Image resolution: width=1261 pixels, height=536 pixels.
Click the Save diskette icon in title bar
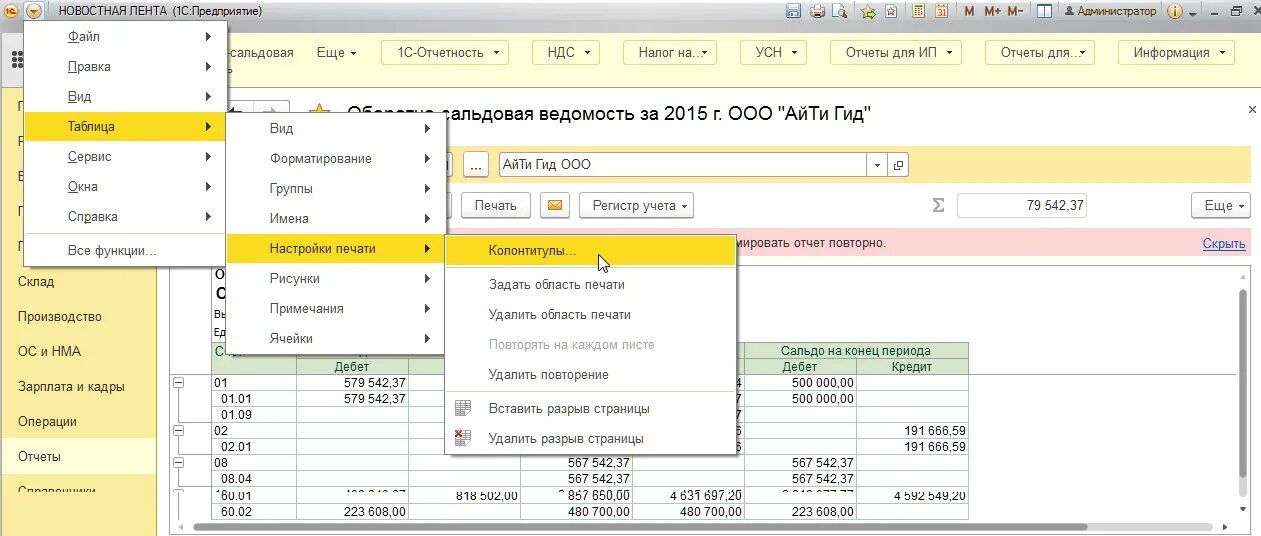[x=793, y=11]
